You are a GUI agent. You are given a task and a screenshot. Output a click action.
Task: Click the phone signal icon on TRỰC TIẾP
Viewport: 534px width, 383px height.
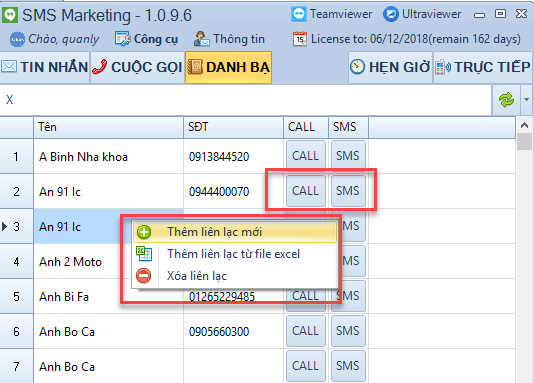pos(443,67)
